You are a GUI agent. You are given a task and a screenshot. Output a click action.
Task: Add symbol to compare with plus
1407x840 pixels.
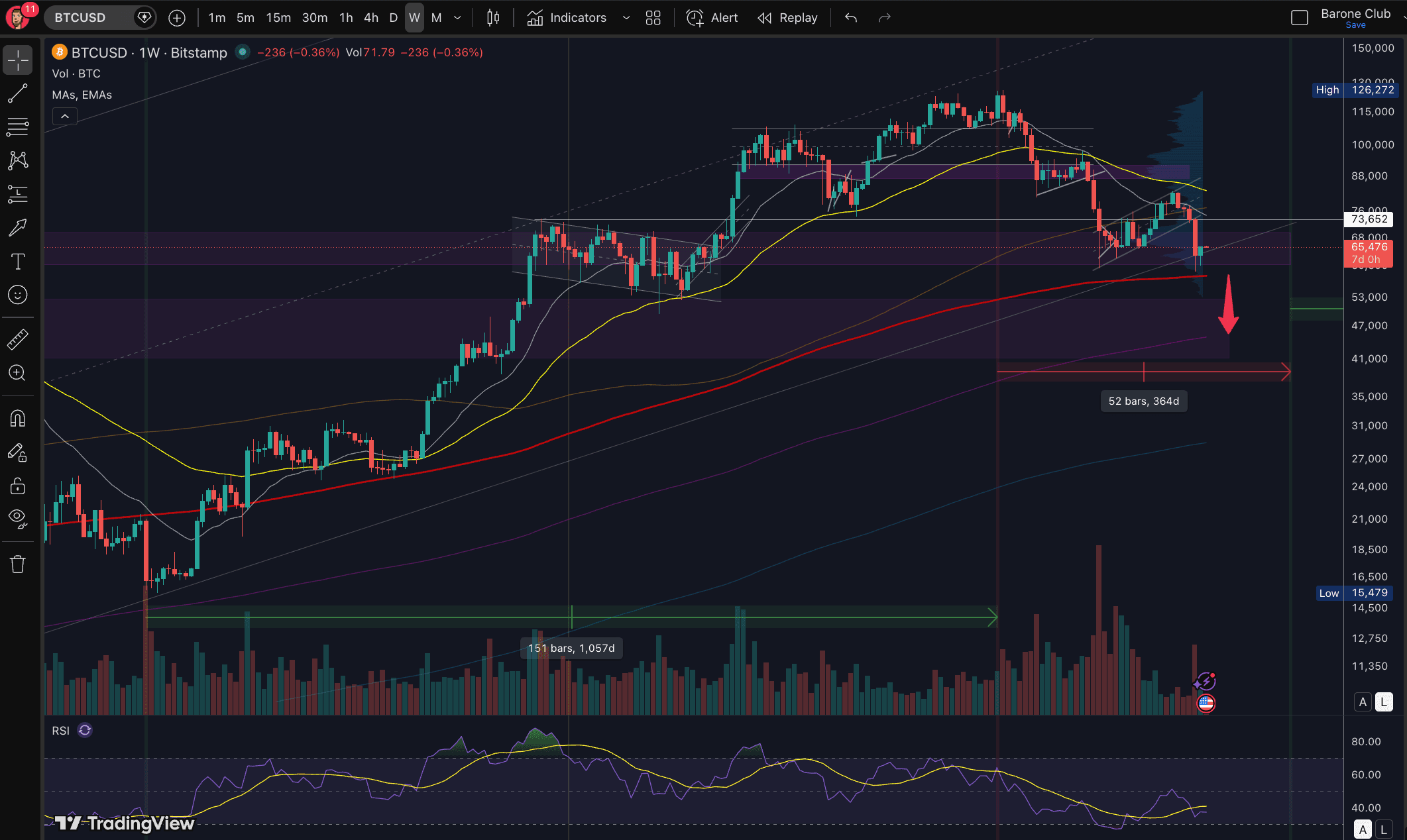coord(177,18)
